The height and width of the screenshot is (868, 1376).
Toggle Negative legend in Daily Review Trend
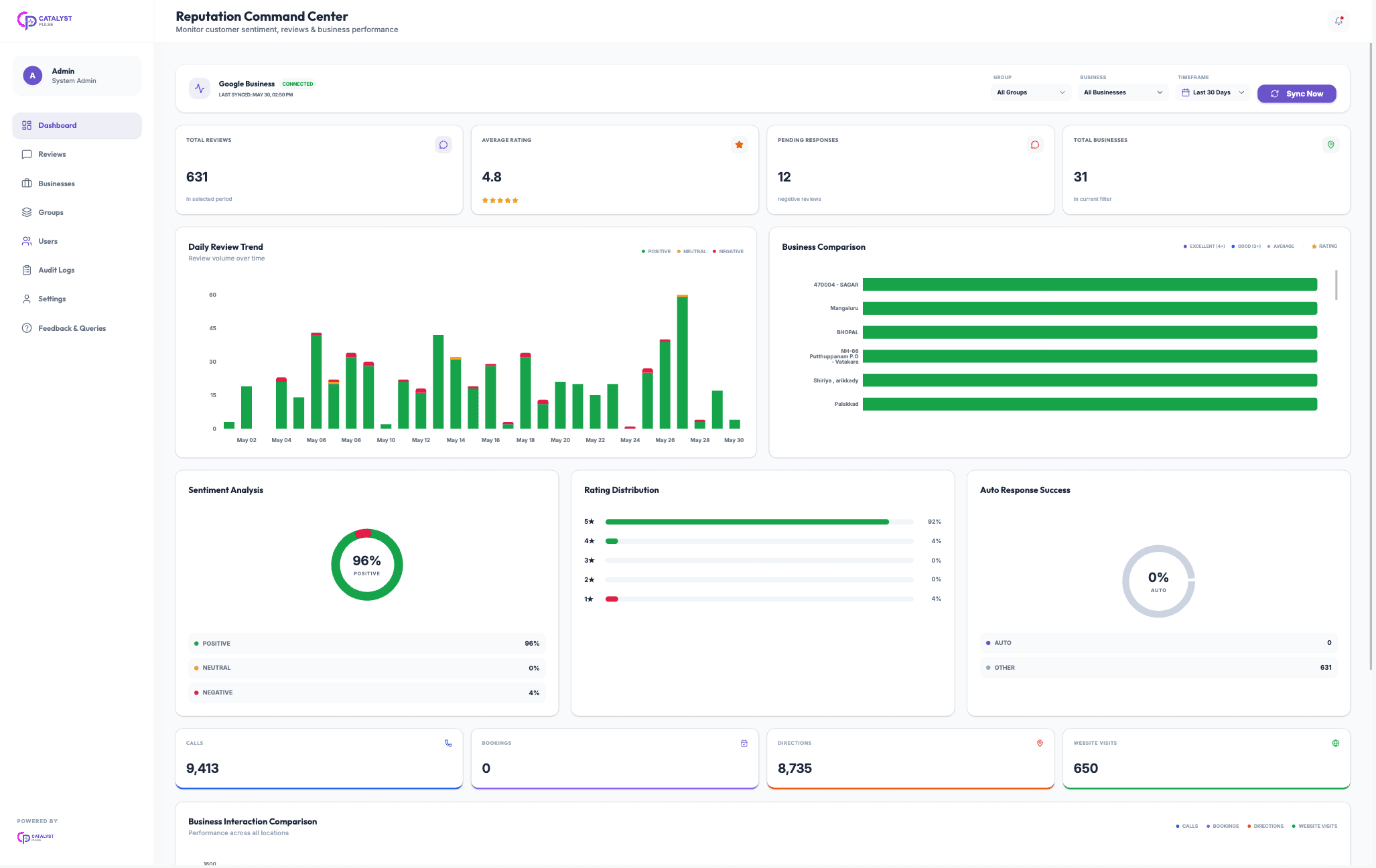click(728, 252)
